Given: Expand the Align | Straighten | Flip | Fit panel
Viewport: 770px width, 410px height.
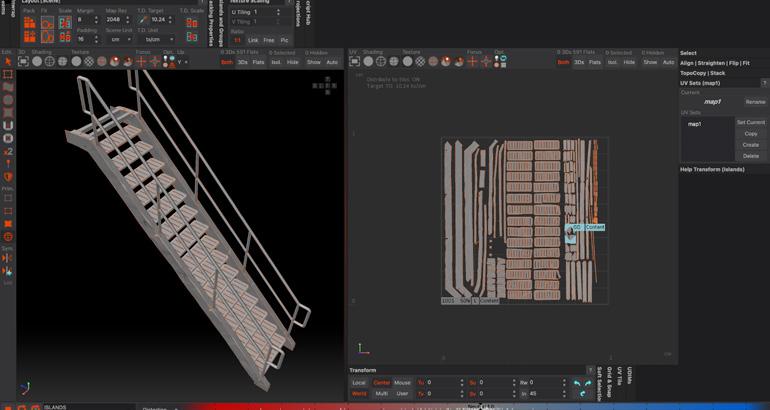Looking at the screenshot, I should tap(714, 63).
